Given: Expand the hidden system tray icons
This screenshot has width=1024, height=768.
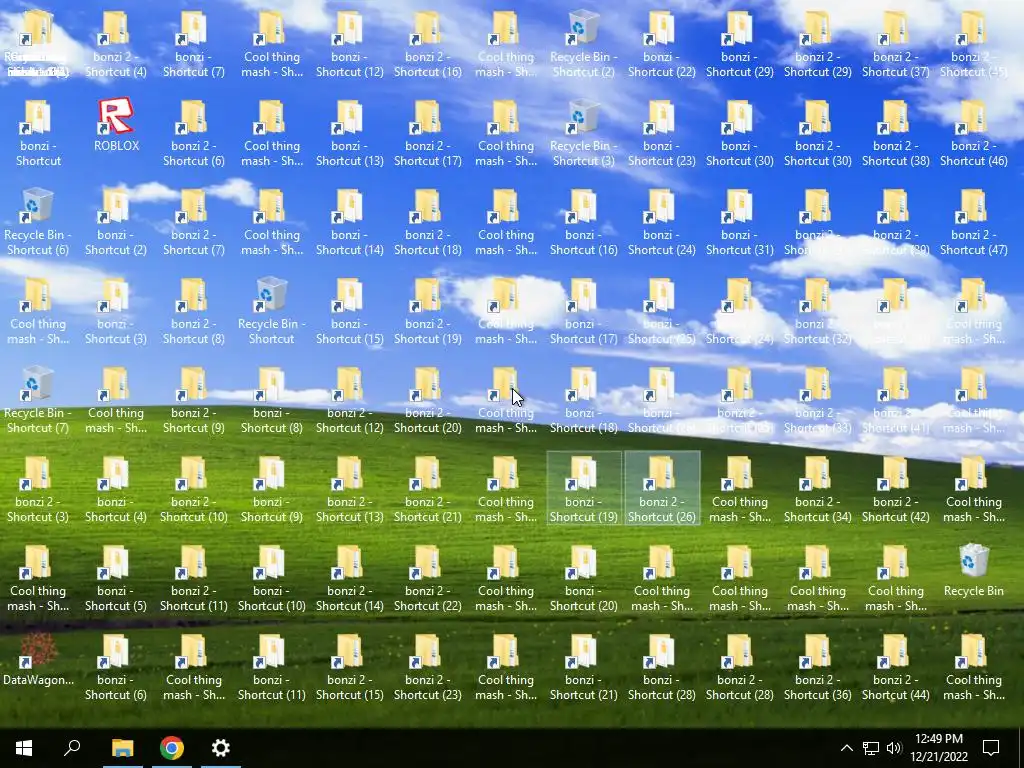Looking at the screenshot, I should [846, 748].
